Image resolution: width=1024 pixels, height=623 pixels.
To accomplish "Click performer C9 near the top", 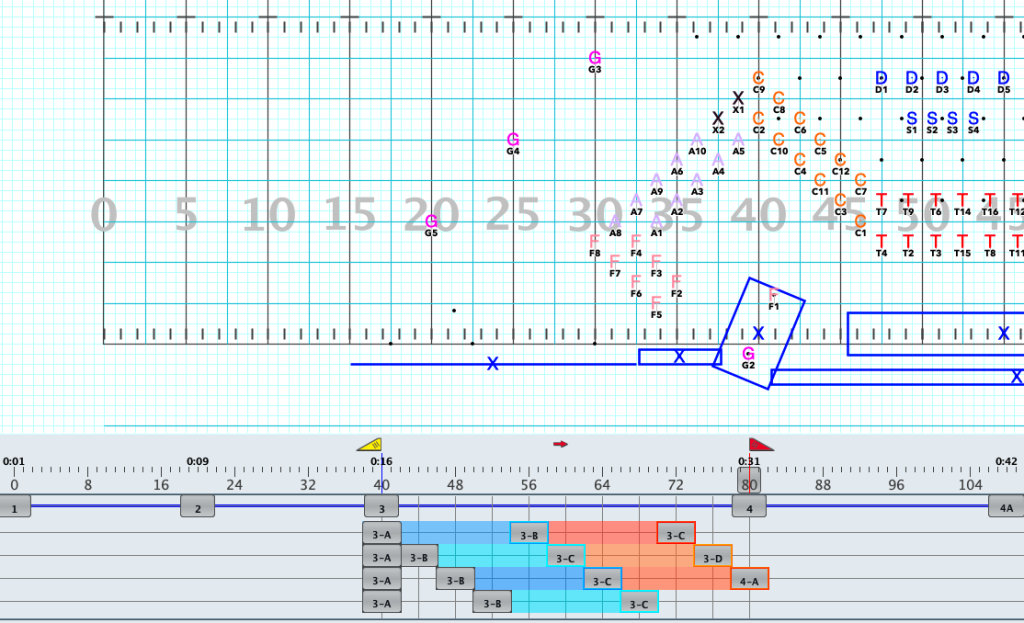I will coord(757,77).
